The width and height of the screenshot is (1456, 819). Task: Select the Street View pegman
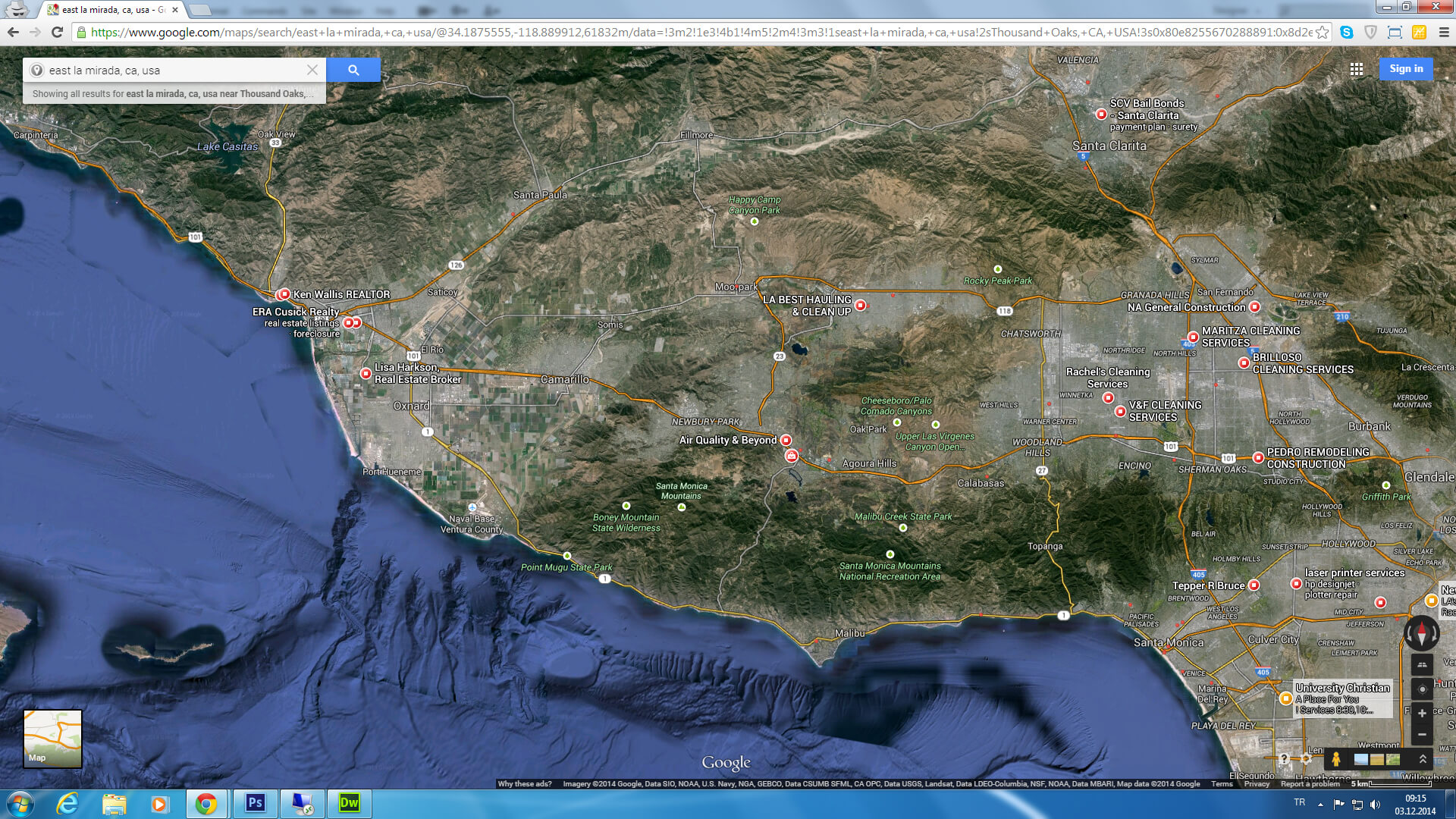[x=1336, y=759]
